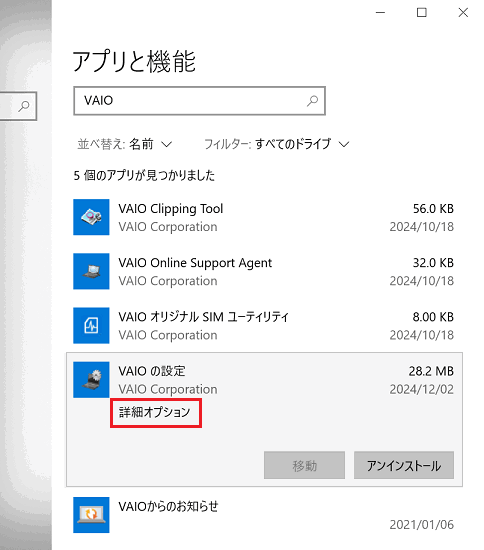Open the フィルター: すべてのドライブ dropdown
The image size is (484, 550).
[x=277, y=144]
